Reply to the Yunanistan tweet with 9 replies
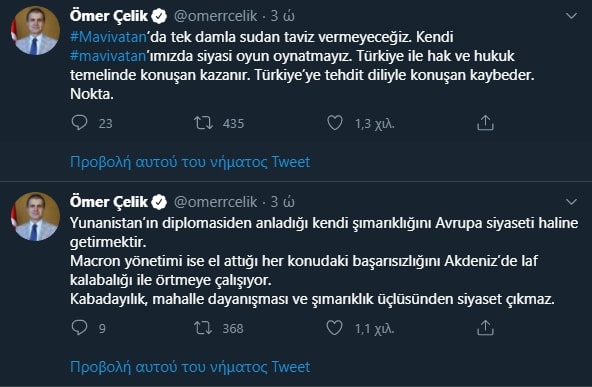 coord(79,328)
